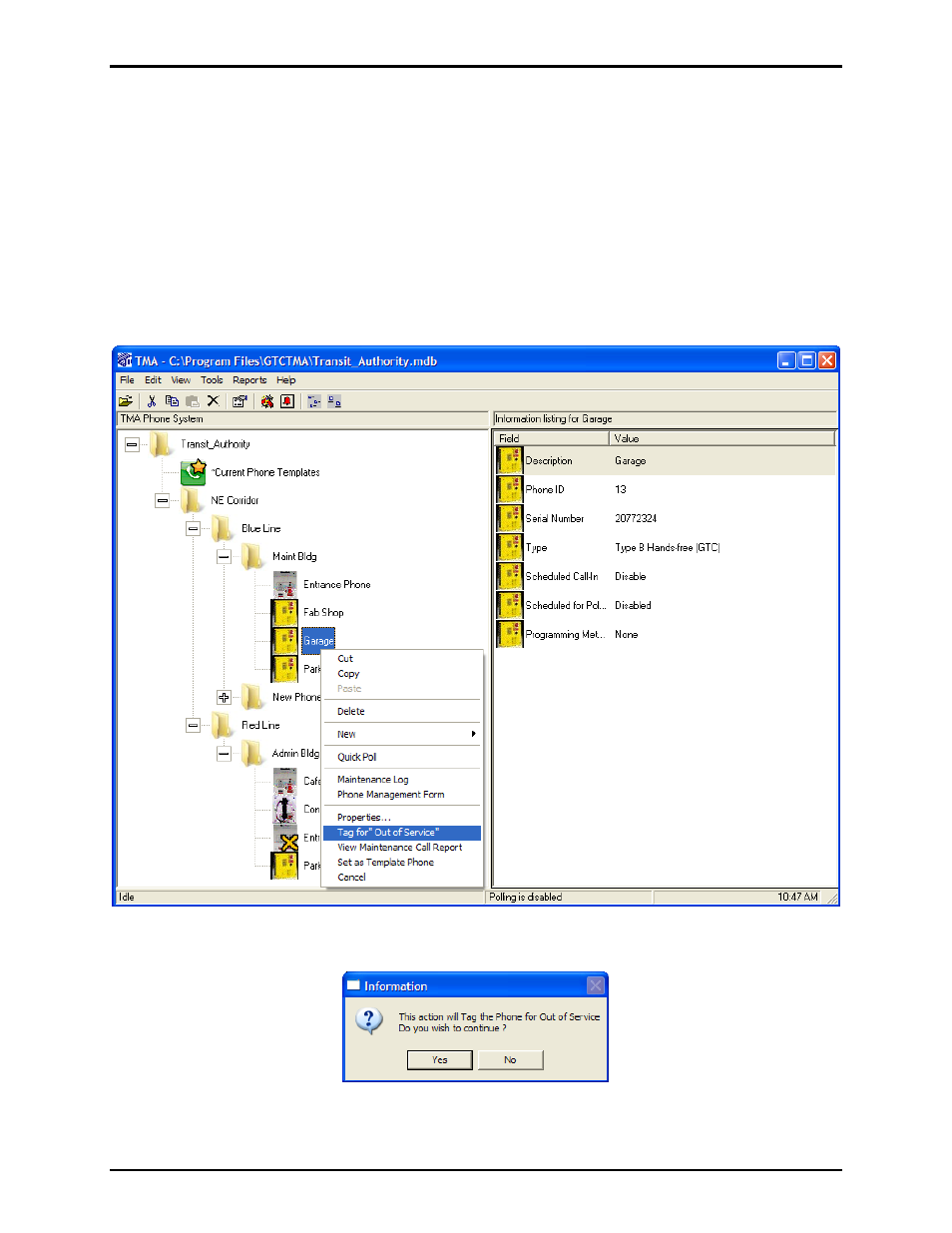Click the red bell toolbar icon
Viewport: 952px width, 1233px height.
tap(287, 401)
